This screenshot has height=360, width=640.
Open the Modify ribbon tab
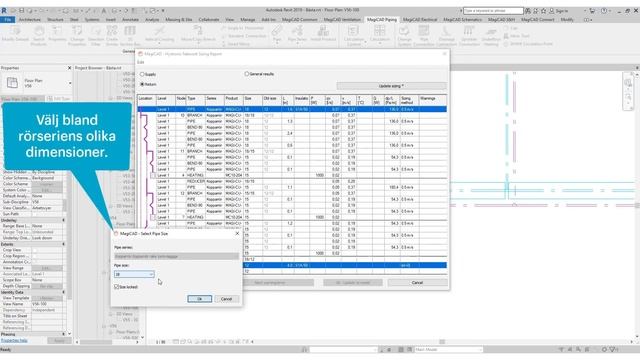click(x=567, y=20)
